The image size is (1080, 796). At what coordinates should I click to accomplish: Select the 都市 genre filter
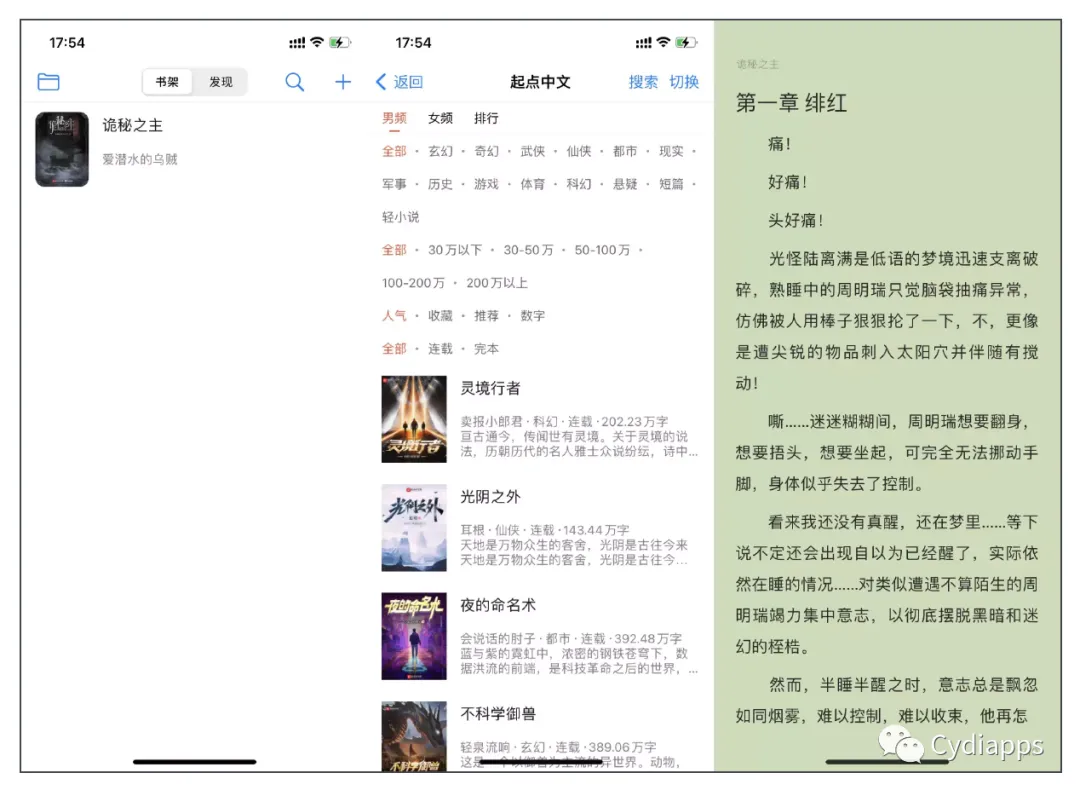pos(625,151)
